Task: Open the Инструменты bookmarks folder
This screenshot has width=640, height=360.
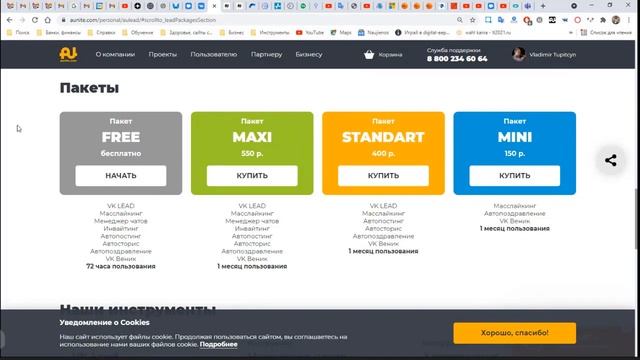Action: 270,33
